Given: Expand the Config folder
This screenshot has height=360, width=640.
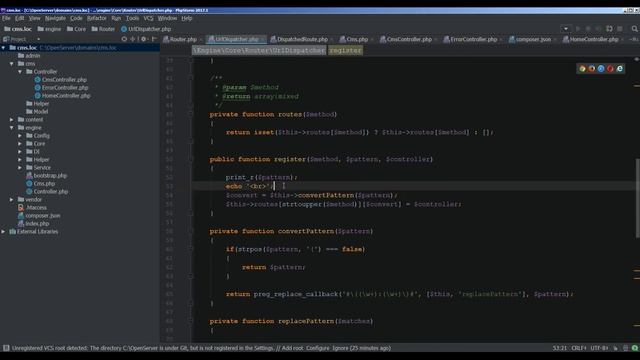Looking at the screenshot, I should coord(20,136).
